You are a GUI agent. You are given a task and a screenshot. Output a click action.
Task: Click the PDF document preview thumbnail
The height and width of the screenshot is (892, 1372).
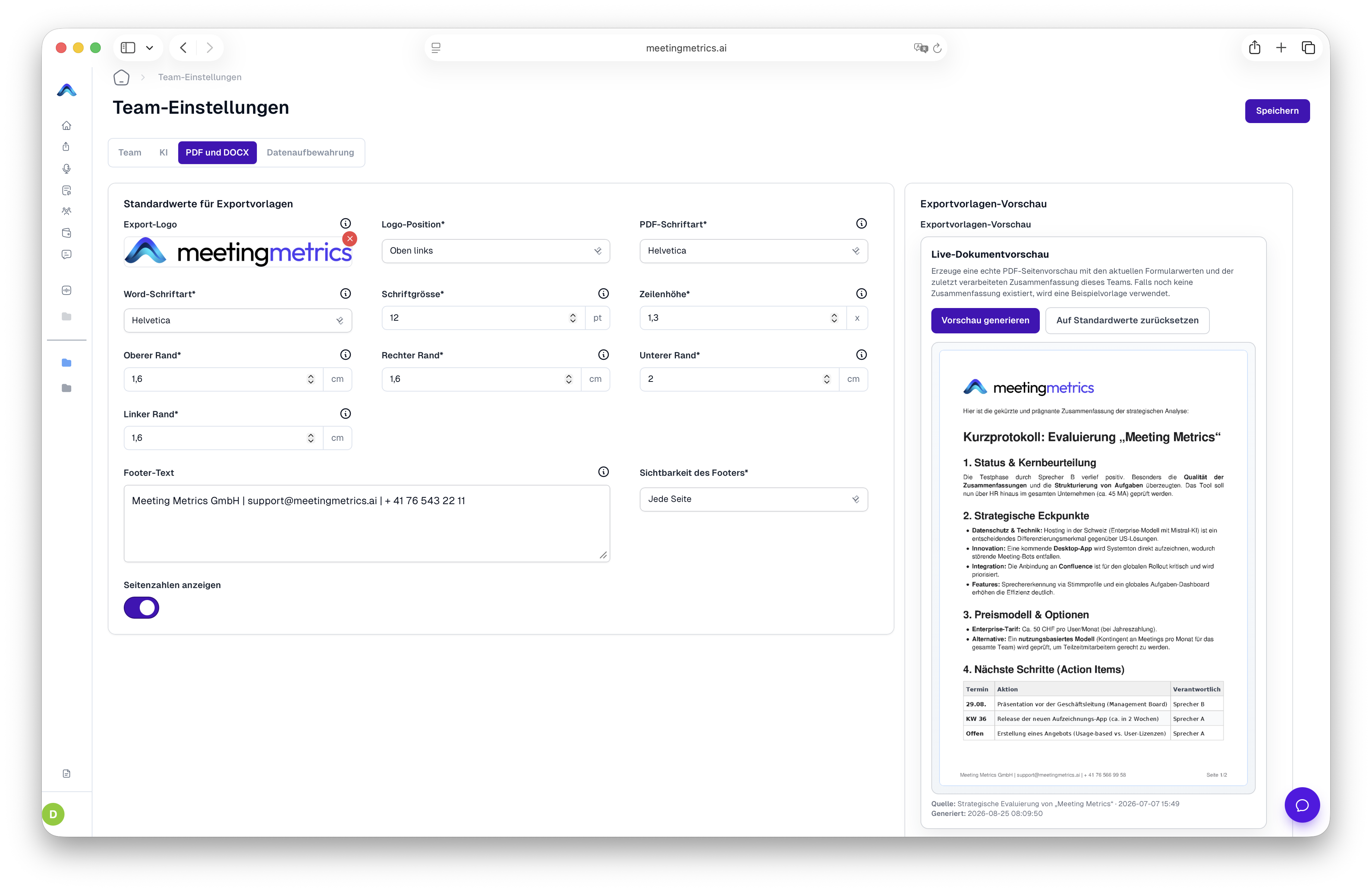pos(1093,568)
